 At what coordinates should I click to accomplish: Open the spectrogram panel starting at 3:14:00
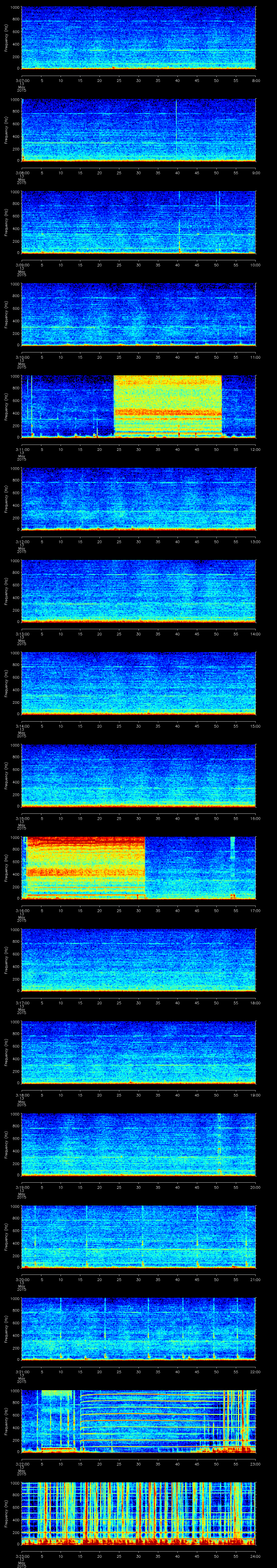[139, 683]
